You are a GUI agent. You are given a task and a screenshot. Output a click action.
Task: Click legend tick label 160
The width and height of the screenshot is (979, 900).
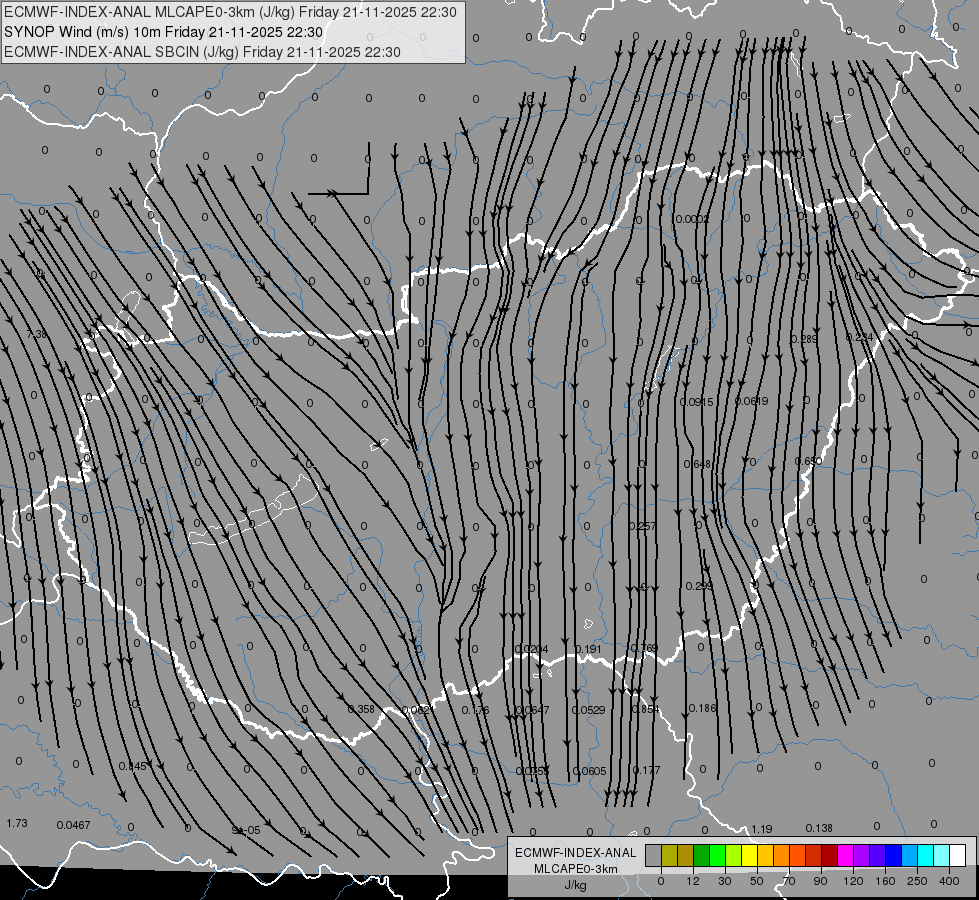(x=885, y=881)
